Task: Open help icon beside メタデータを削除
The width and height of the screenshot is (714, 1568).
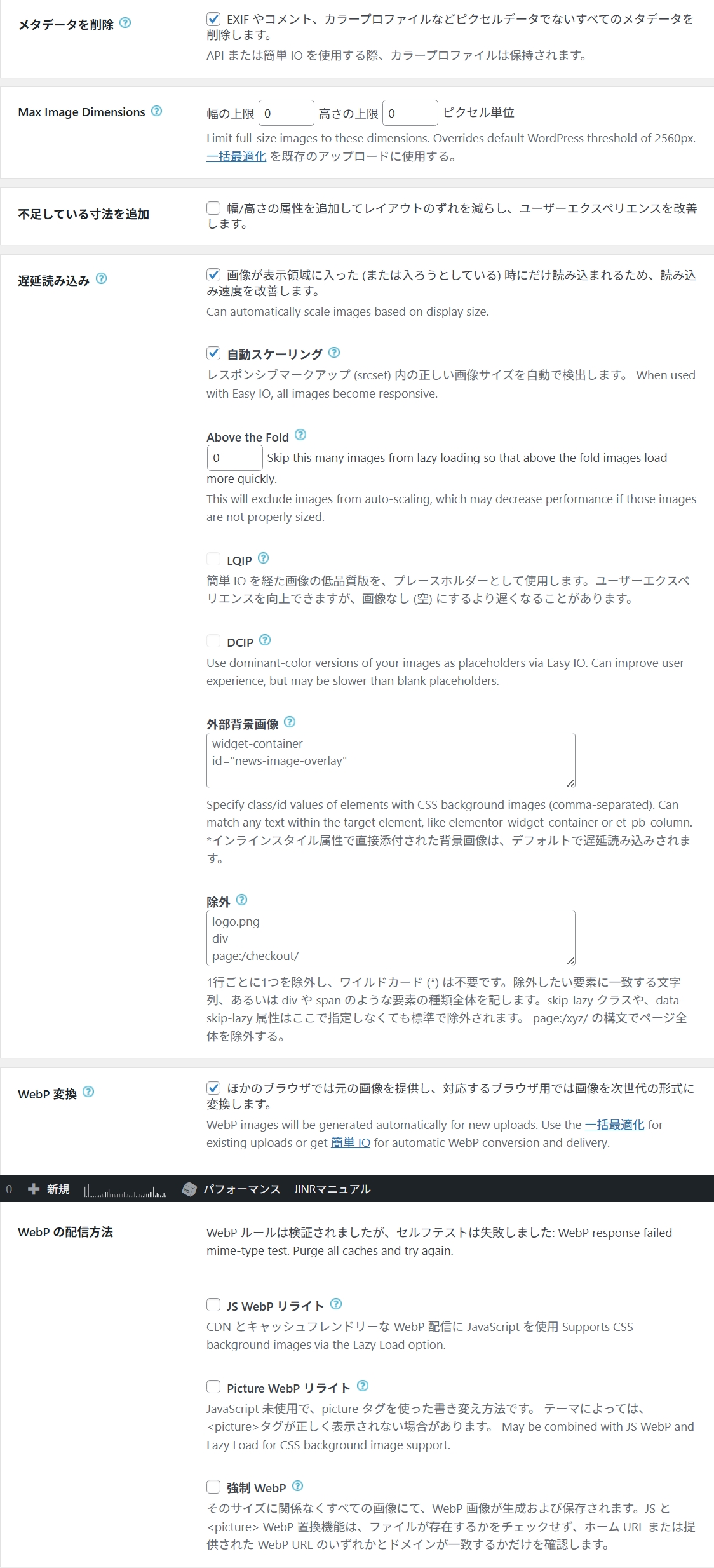Action: tap(125, 23)
